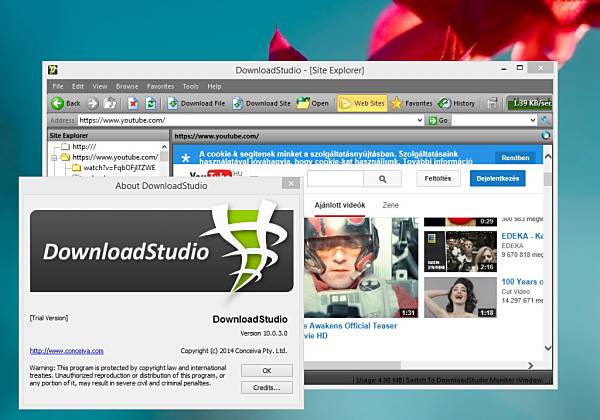Screen dimensions: 600x420
Task: Click the '[Trial Version]' text
Action: [49, 318]
